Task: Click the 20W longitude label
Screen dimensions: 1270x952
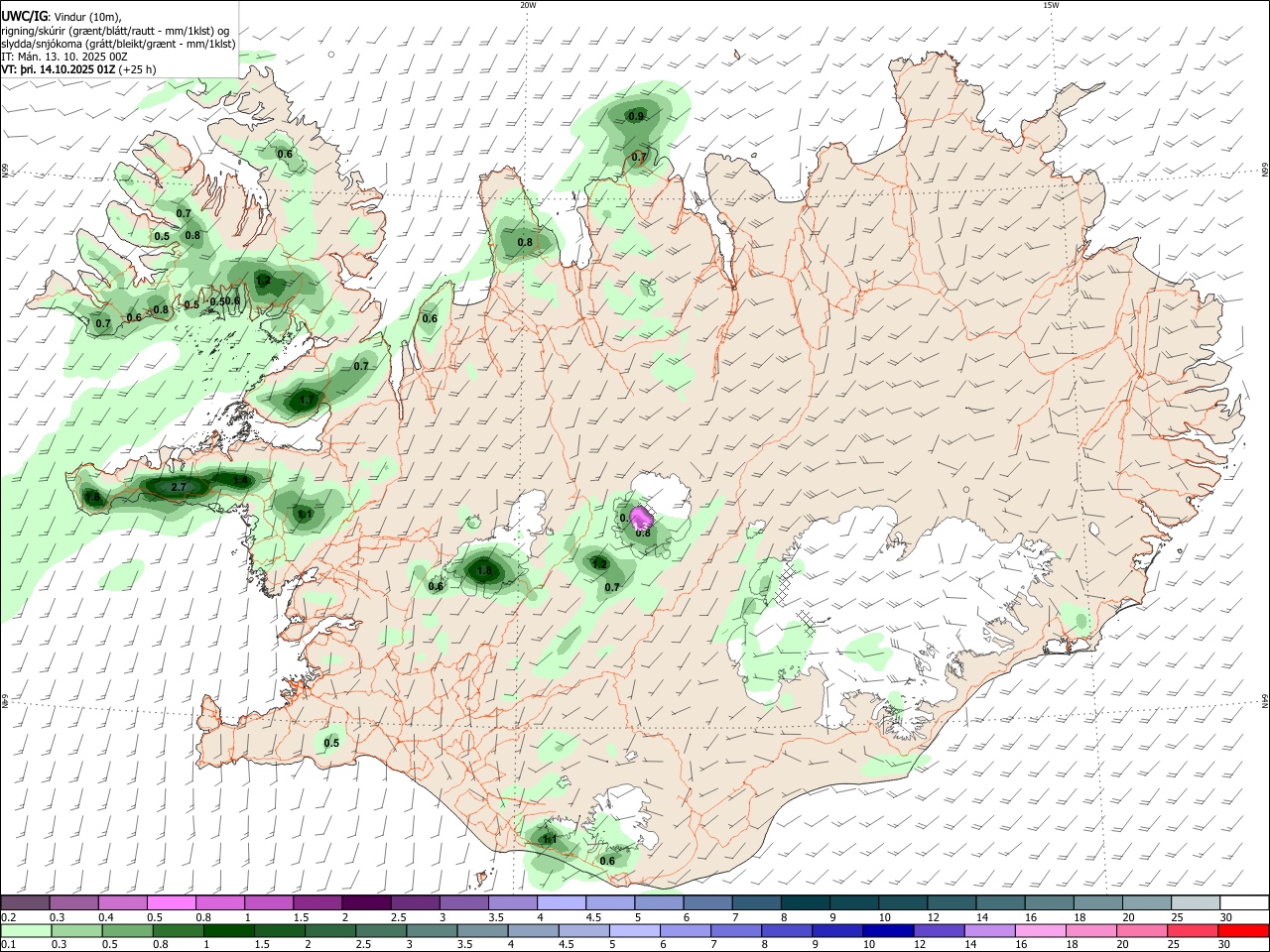Action: [x=528, y=5]
